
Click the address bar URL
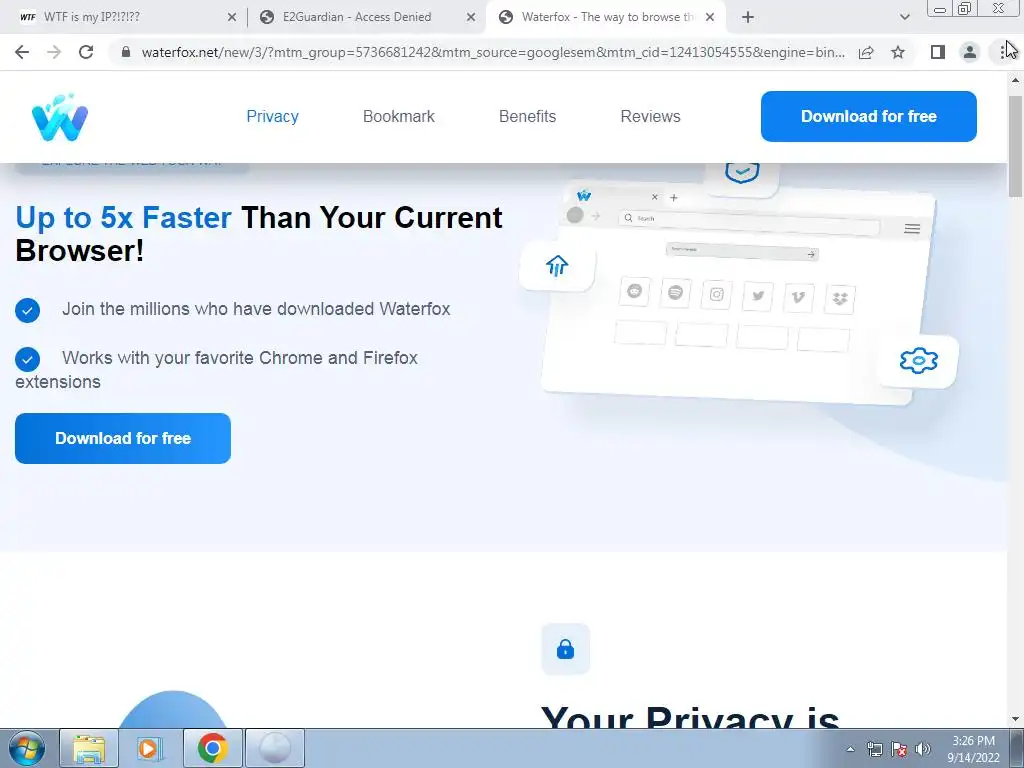tap(493, 52)
